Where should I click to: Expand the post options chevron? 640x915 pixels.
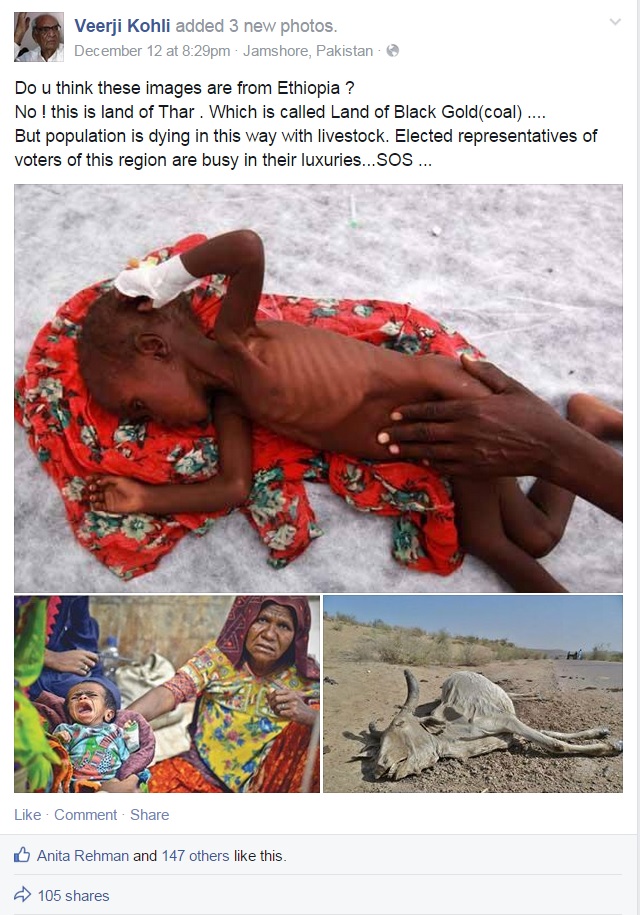pyautogui.click(x=615, y=22)
